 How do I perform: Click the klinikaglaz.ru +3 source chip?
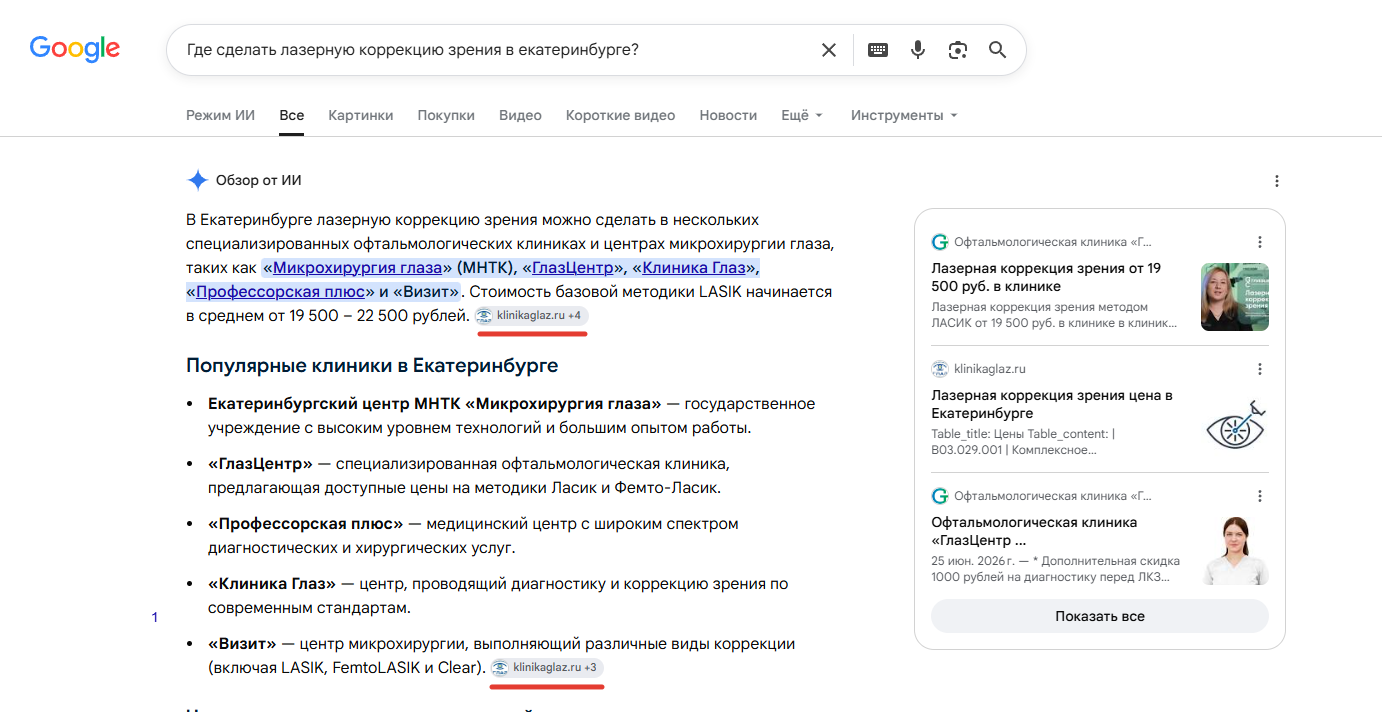point(547,667)
